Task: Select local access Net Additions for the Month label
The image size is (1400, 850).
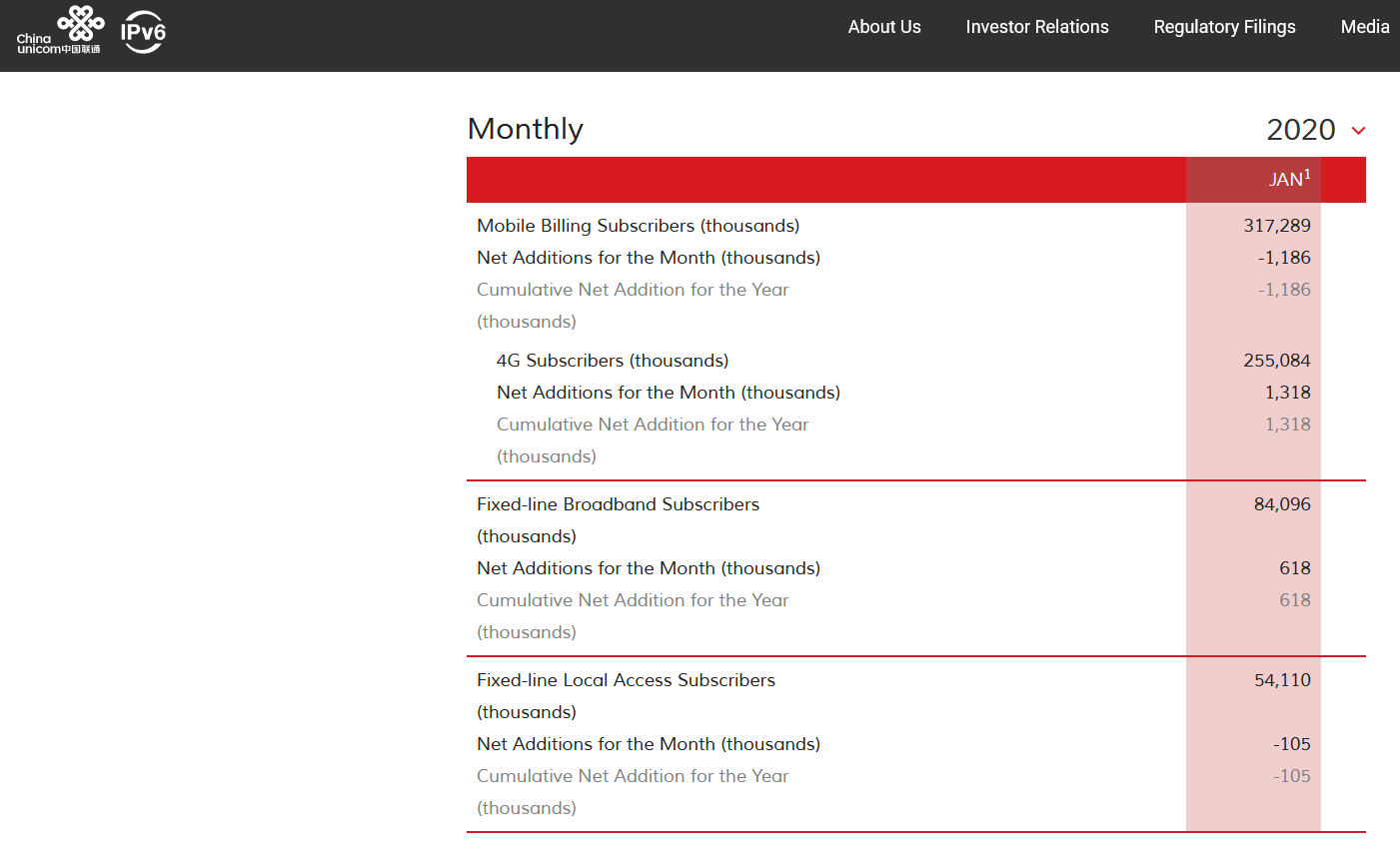Action: 649,744
